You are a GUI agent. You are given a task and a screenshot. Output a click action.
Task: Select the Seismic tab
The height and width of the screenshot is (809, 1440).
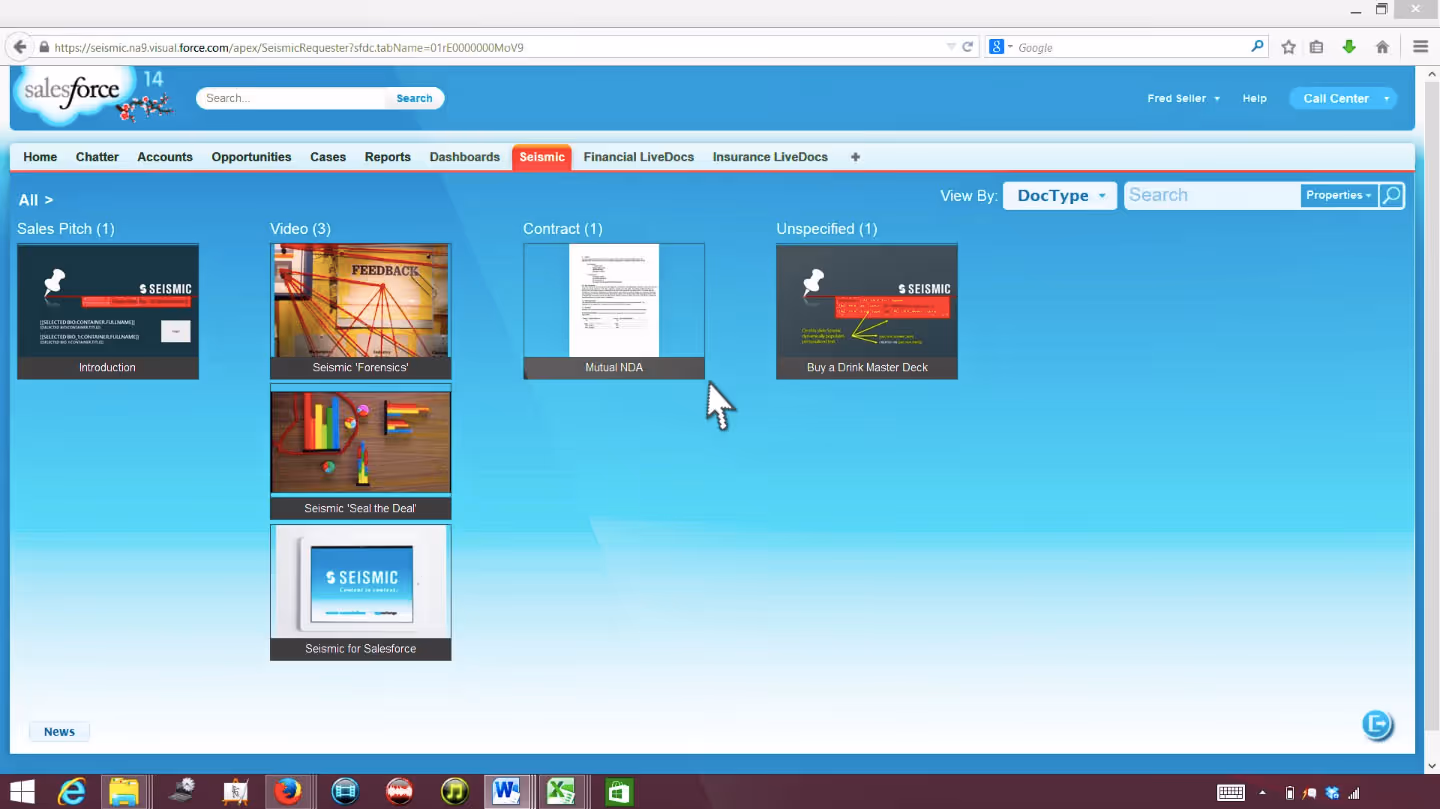542,157
